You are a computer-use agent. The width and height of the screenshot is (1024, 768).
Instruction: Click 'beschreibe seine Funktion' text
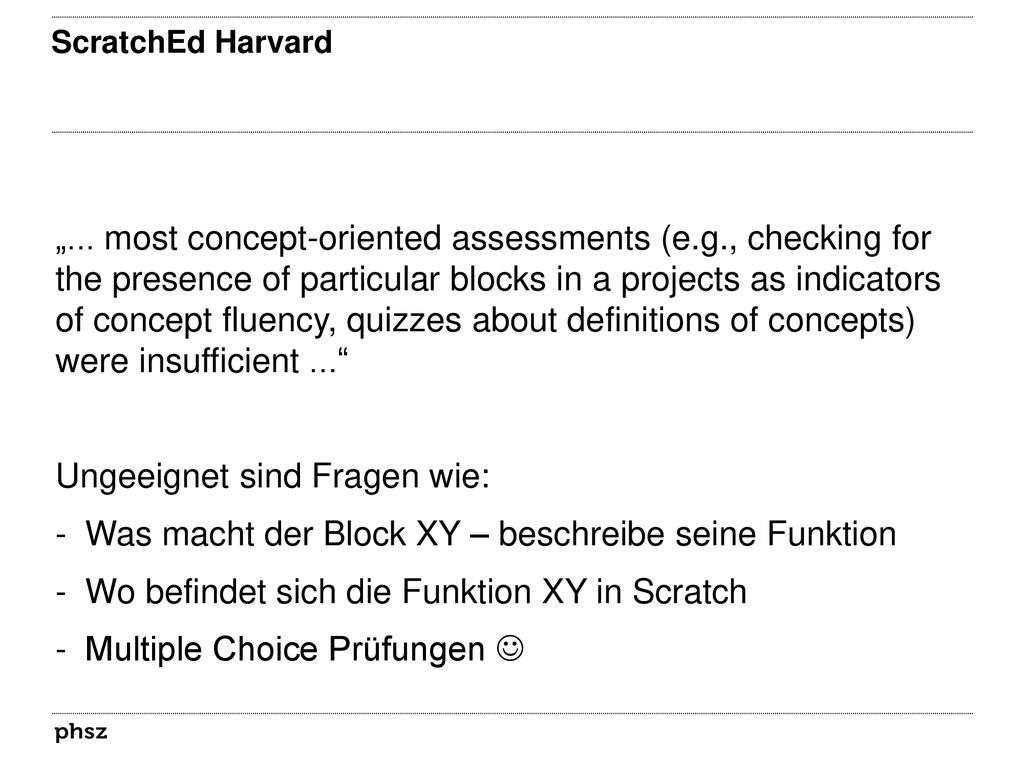pyautogui.click(x=697, y=534)
